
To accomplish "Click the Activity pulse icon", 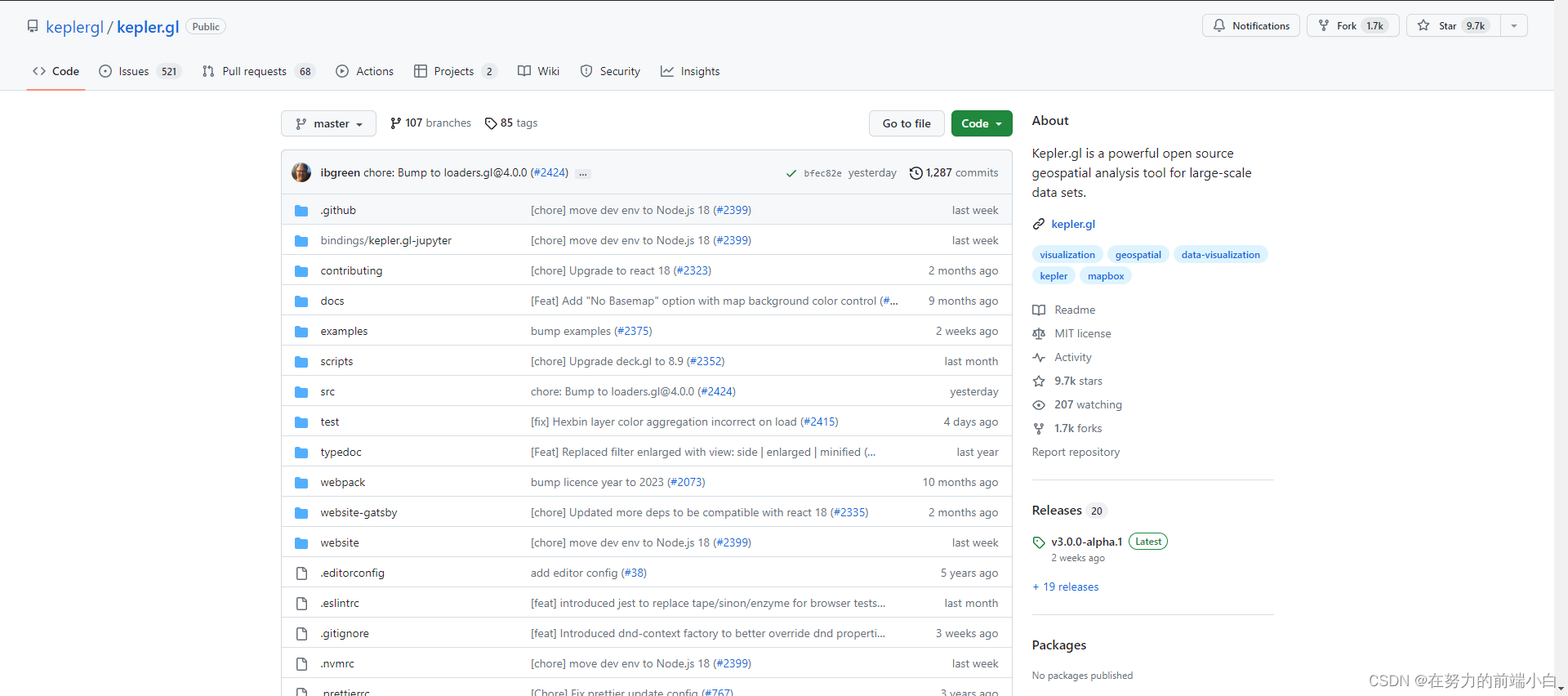I will point(1039,358).
